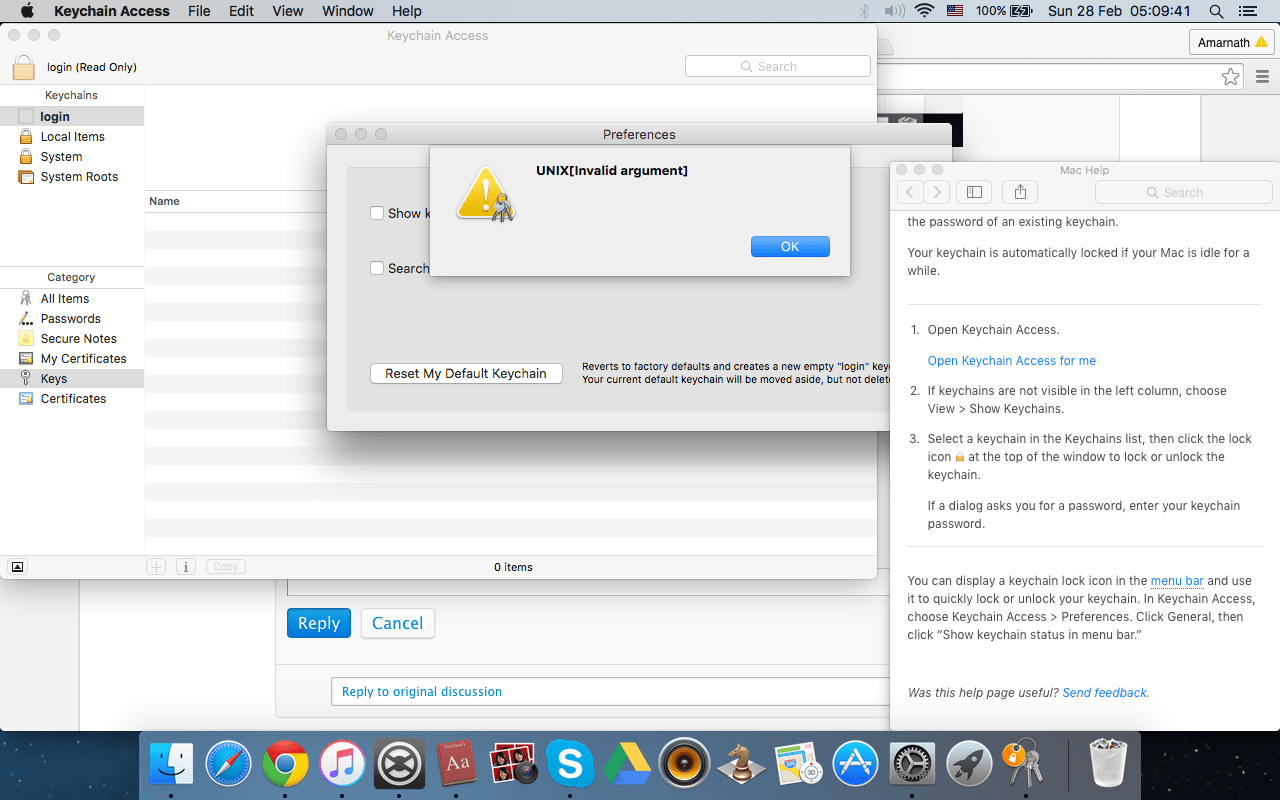Open the Window menu

click(347, 11)
